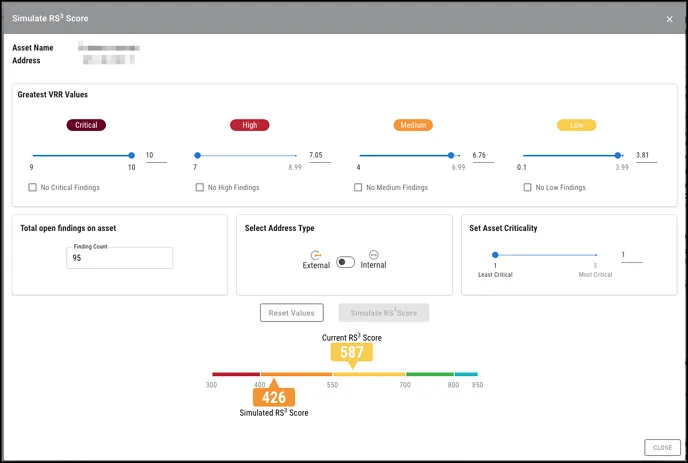The width and height of the screenshot is (688, 463).
Task: Close the dialog with the X icon
Action: pos(669,19)
